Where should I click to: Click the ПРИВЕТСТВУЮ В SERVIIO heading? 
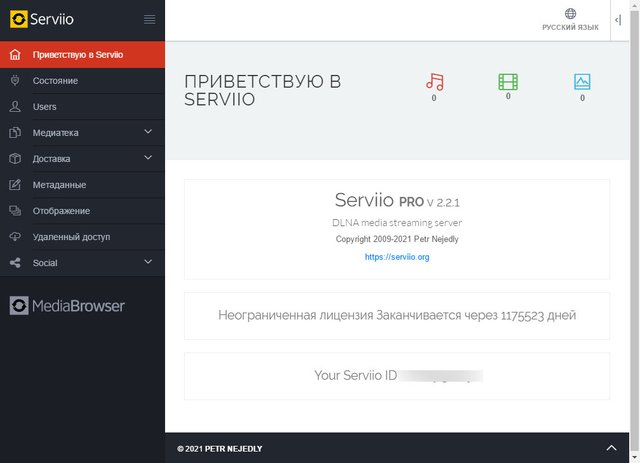click(x=262, y=90)
